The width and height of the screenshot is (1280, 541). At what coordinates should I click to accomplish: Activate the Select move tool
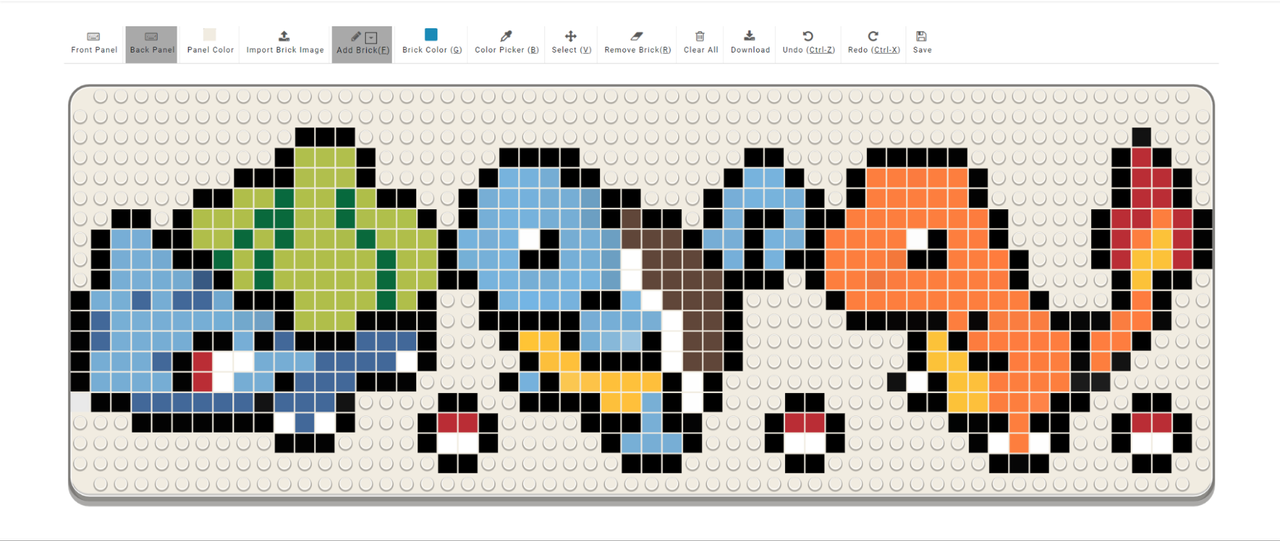571,36
